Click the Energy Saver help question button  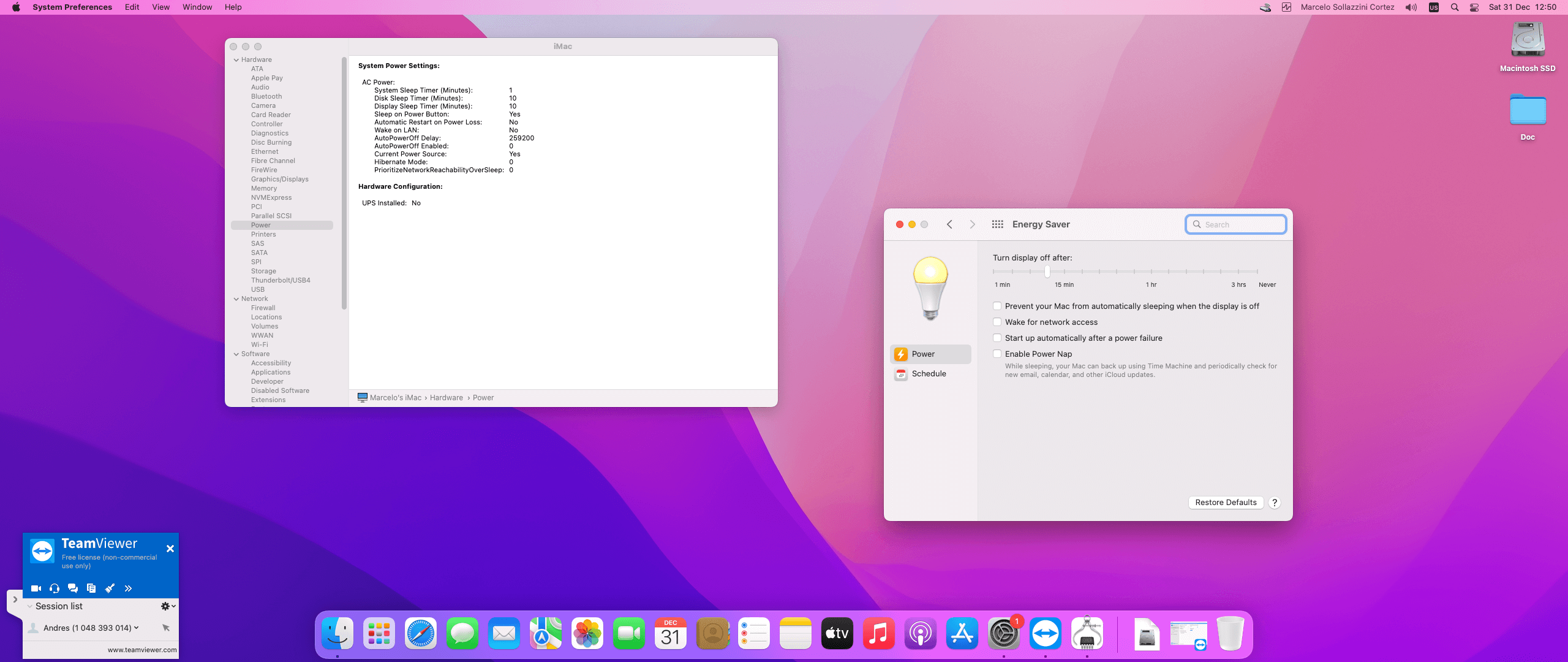pyautogui.click(x=1275, y=503)
